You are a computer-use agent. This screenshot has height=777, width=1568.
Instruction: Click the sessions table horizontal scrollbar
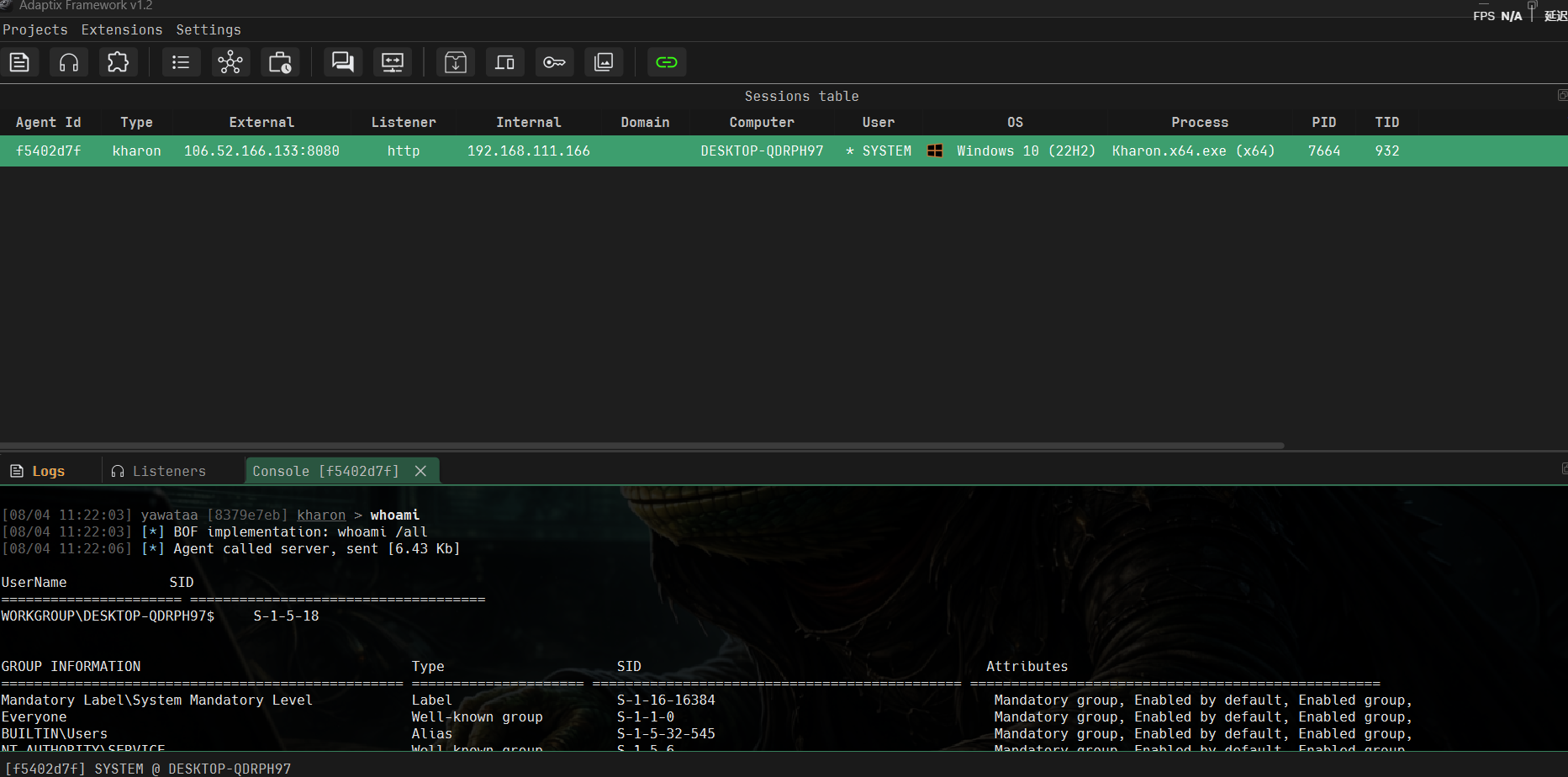pyautogui.click(x=642, y=446)
